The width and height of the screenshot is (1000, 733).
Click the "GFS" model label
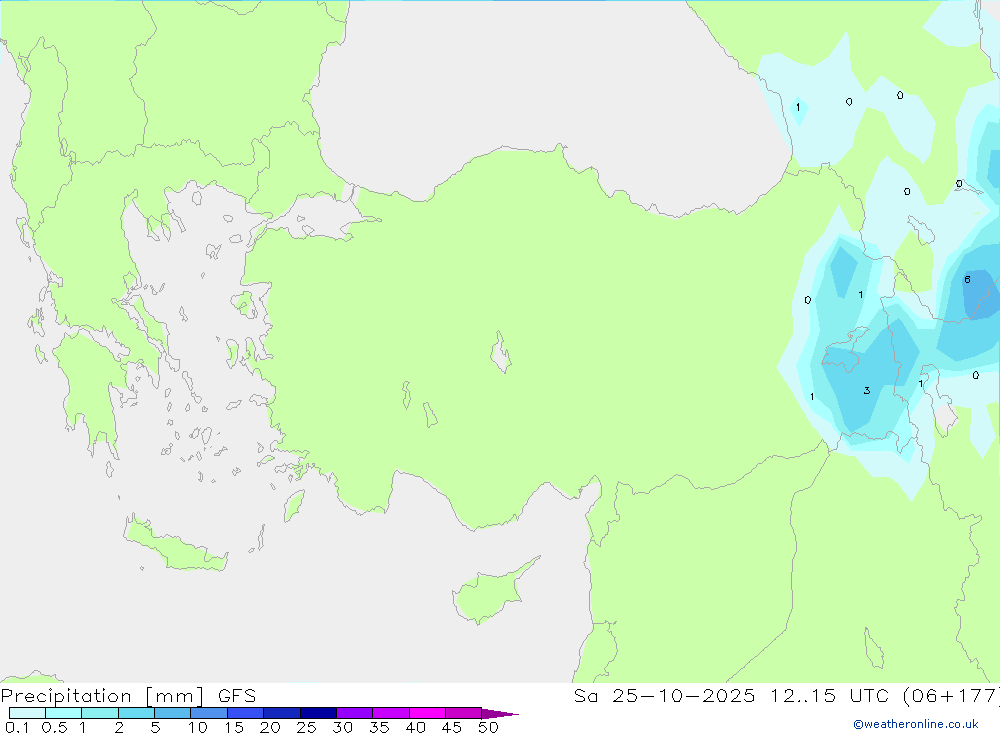point(237,696)
